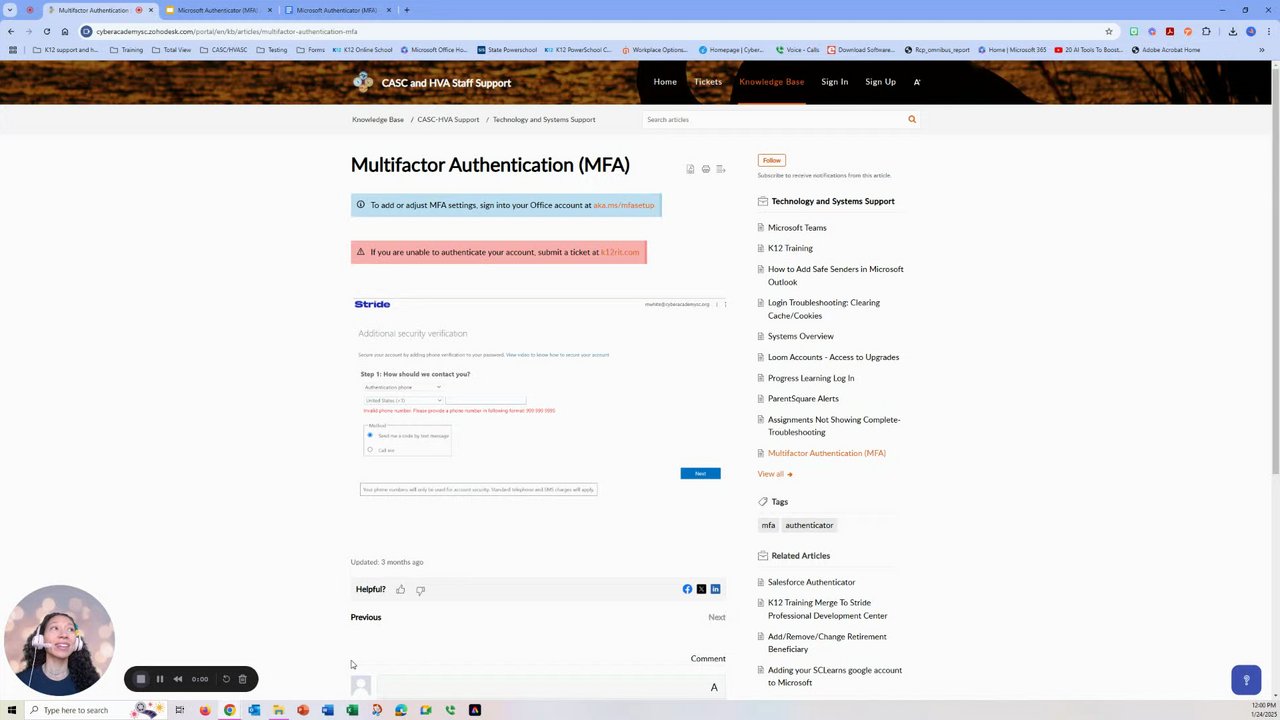
Task: Click the rewind recording button
Action: point(178,679)
